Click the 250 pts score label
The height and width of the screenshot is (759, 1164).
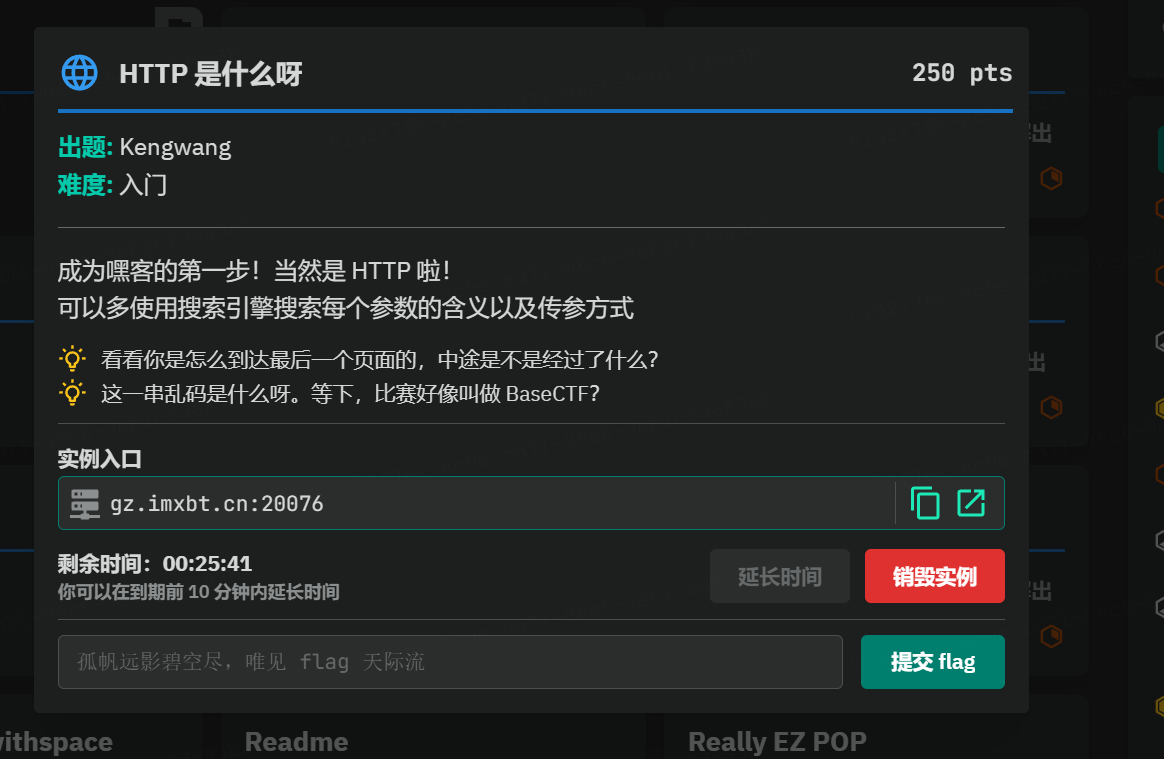[x=962, y=73]
